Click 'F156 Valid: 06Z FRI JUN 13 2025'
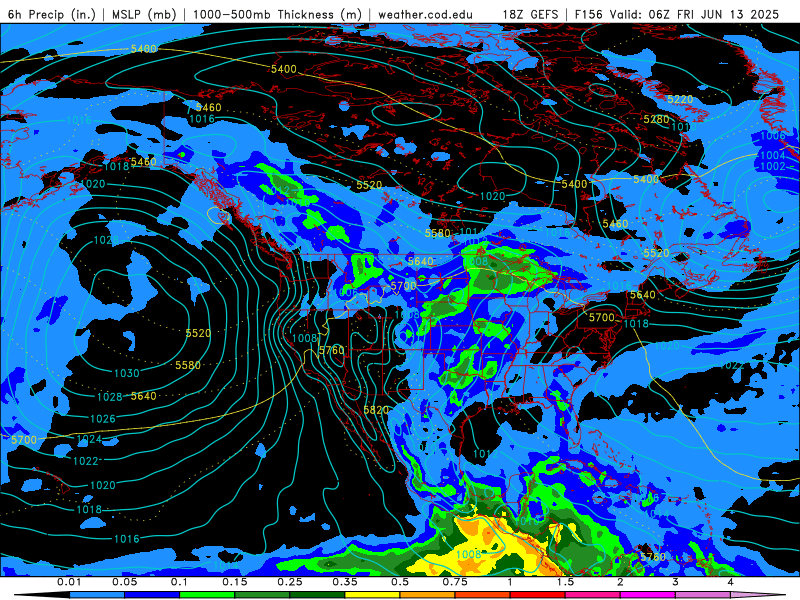Image resolution: width=800 pixels, height=600 pixels. [x=677, y=14]
